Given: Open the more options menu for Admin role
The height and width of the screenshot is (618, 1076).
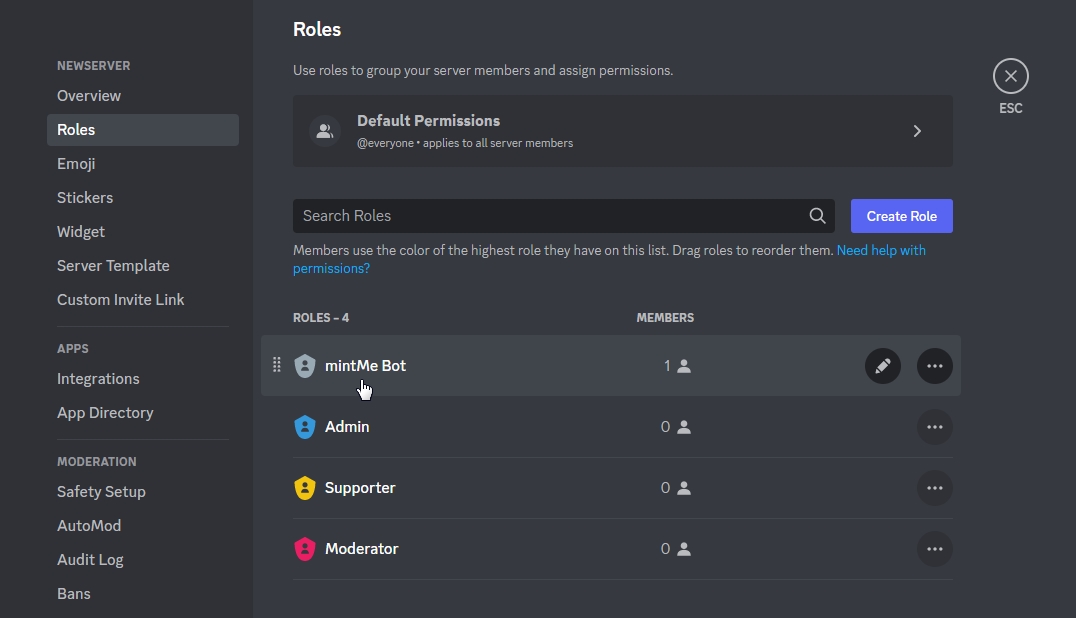Looking at the screenshot, I should click(935, 427).
